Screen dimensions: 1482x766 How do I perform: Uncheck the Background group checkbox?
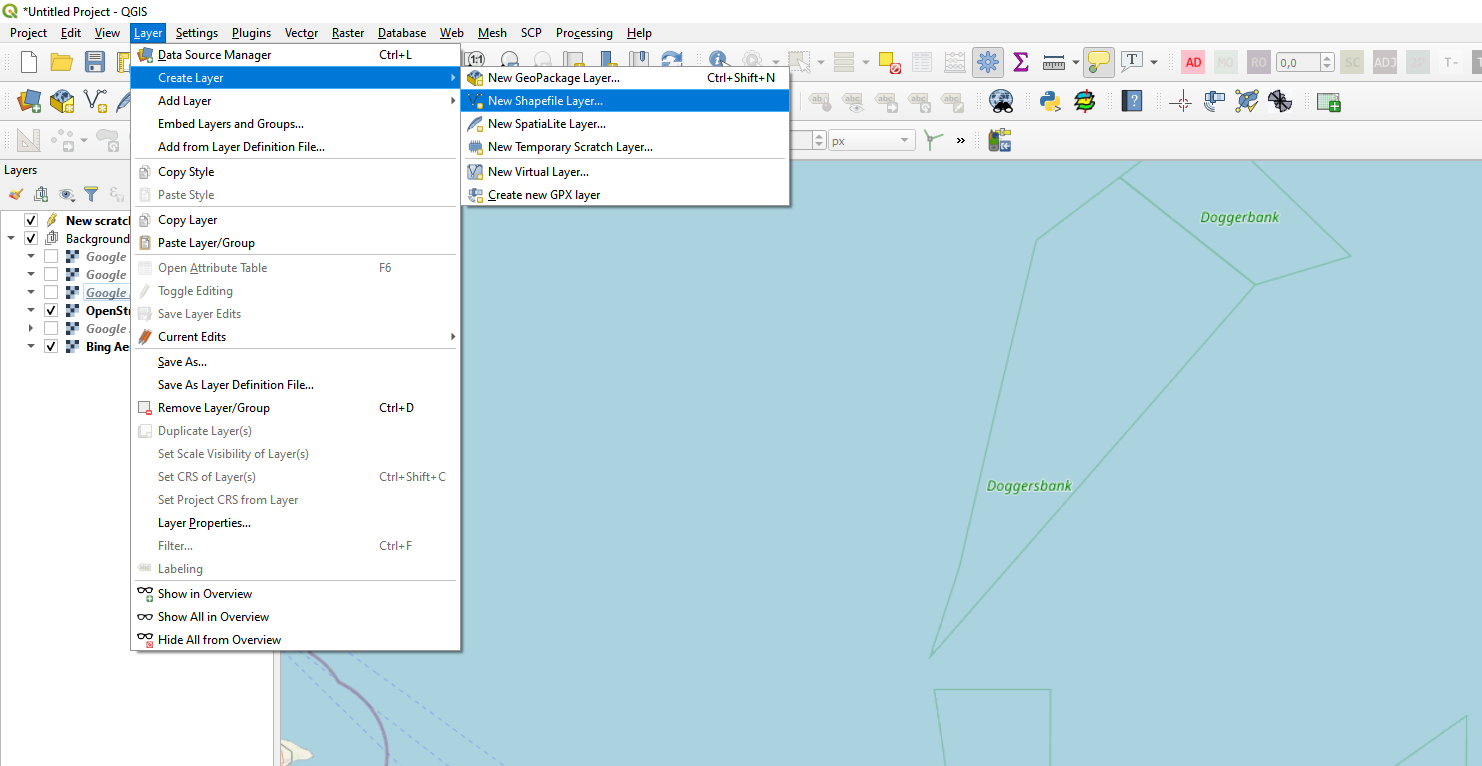[31, 238]
